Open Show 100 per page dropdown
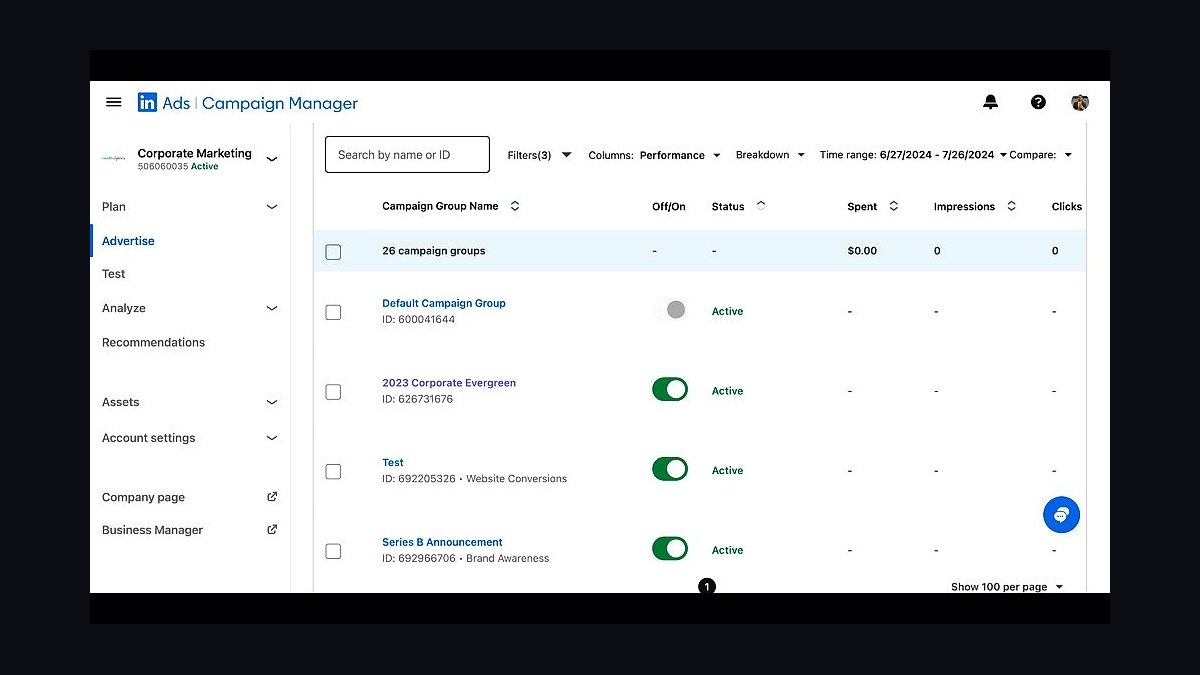 [x=1007, y=587]
